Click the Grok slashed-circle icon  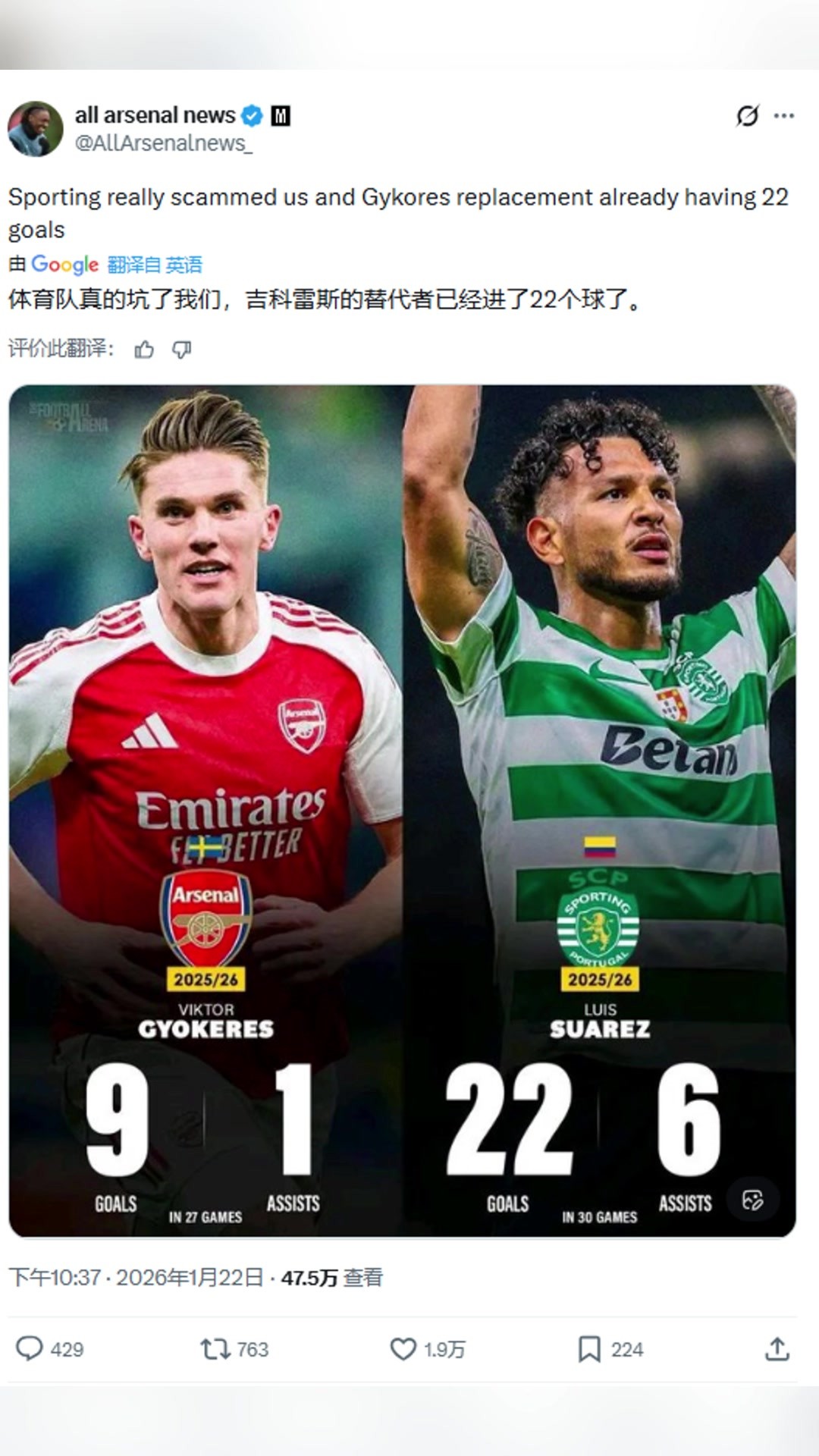[x=747, y=116]
